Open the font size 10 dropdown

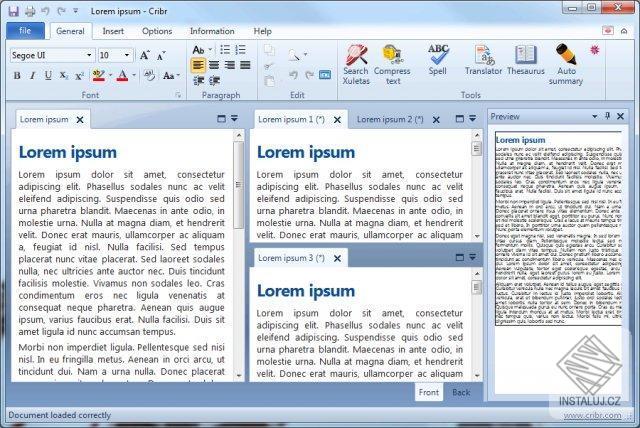(127, 55)
